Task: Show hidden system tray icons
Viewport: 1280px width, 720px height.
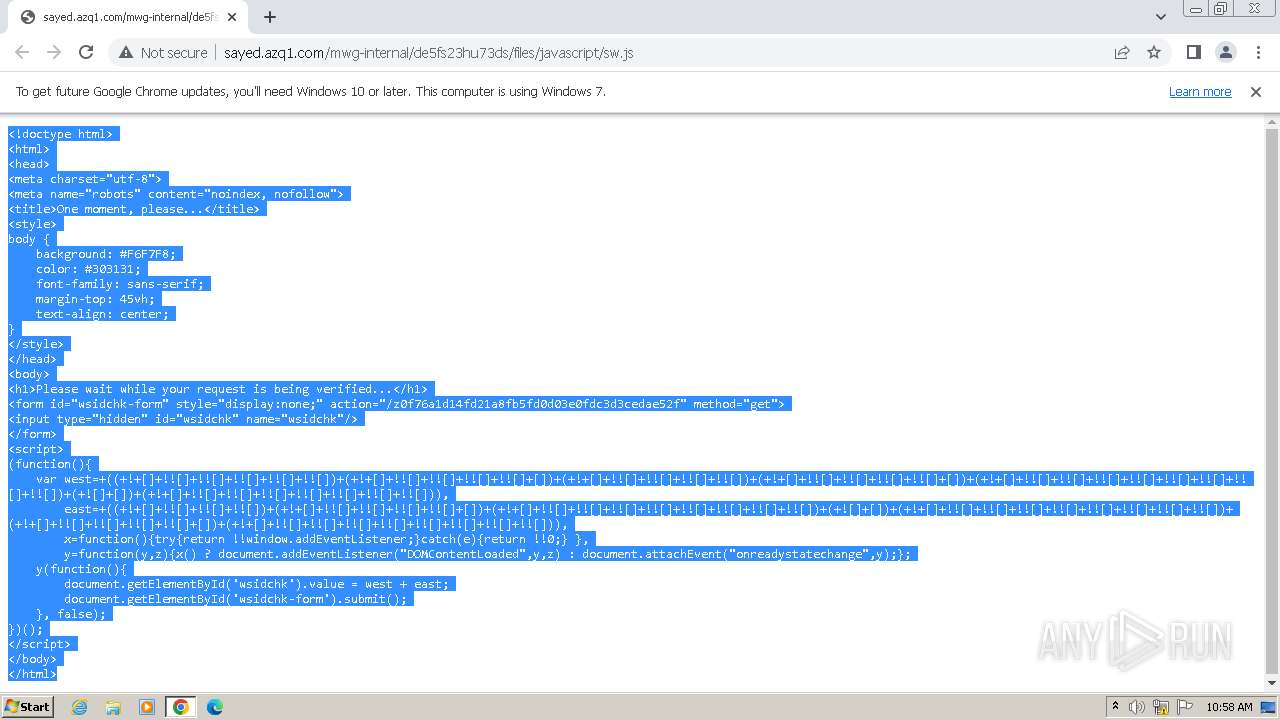Action: [1115, 707]
